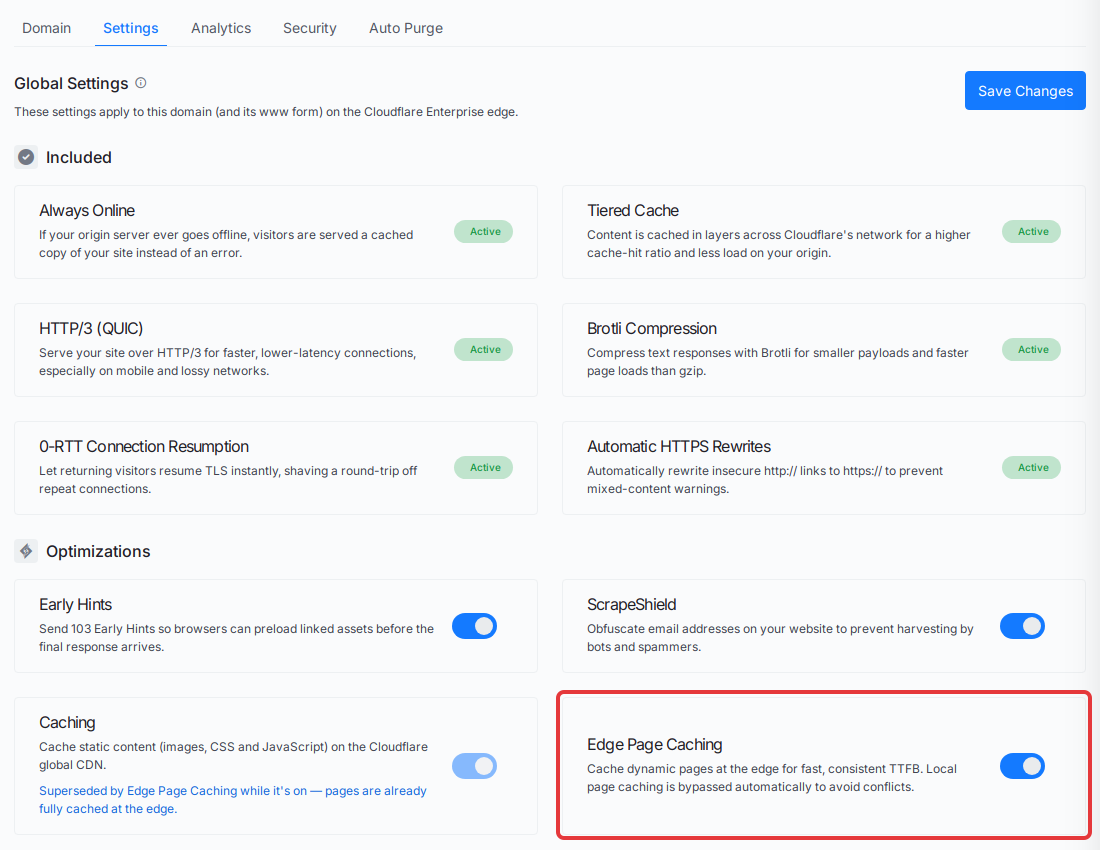Screen dimensions: 1100x850
Task: Click the info icon beside Global Settings
Action: coord(141,83)
